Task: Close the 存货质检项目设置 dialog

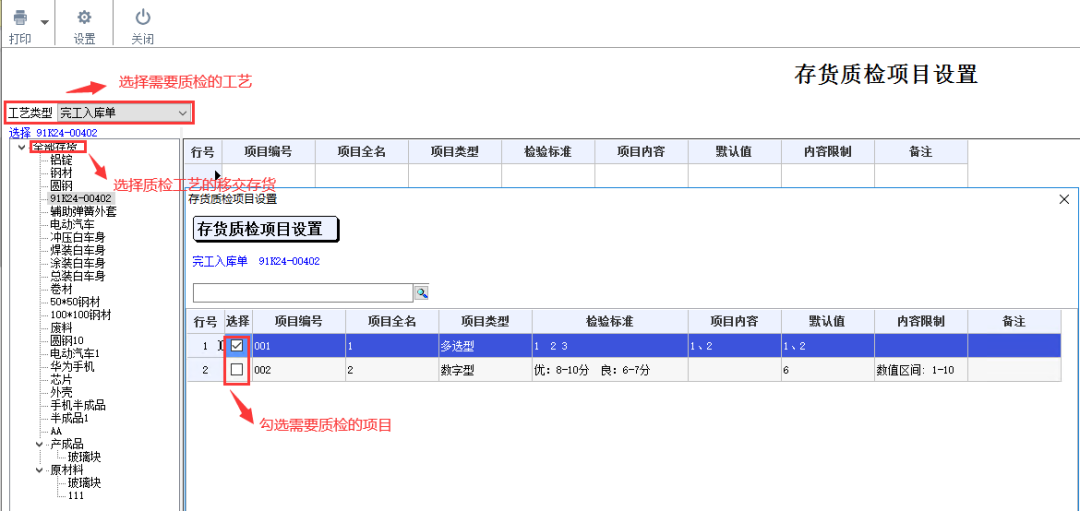Action: [1063, 199]
